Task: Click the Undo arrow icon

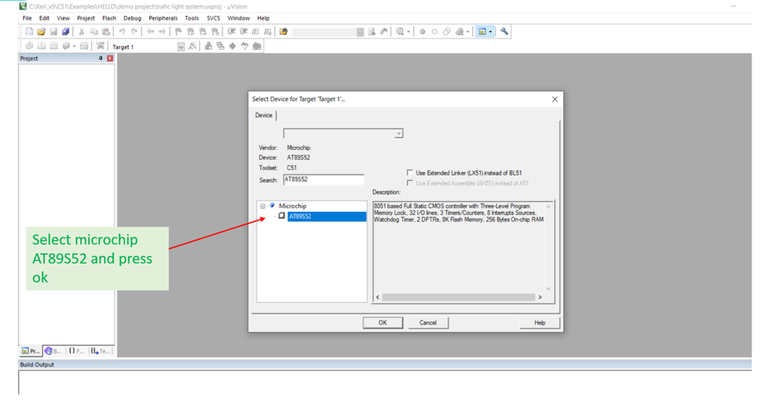Action: 122,31
